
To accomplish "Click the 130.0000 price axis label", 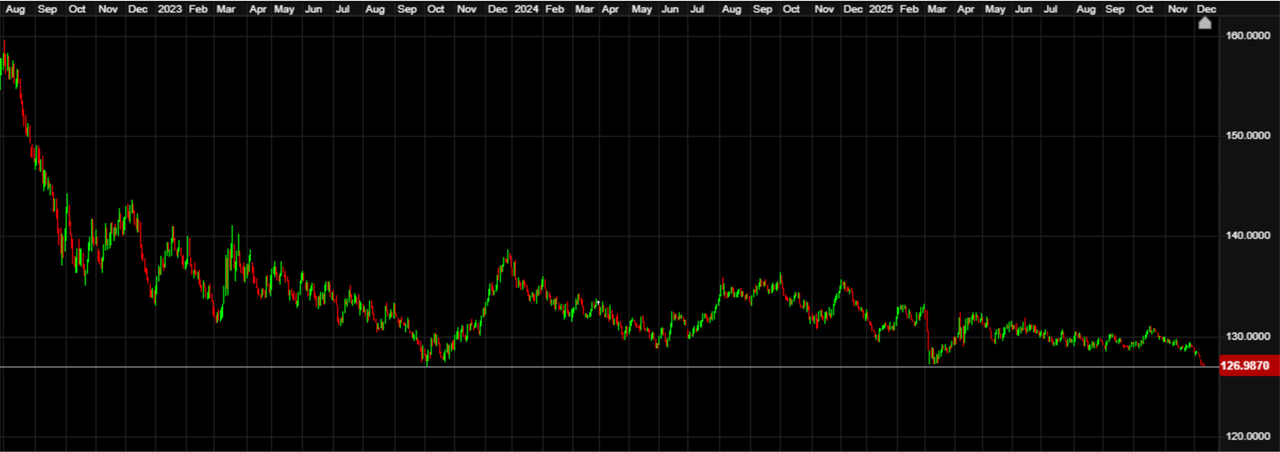I will [x=1247, y=337].
